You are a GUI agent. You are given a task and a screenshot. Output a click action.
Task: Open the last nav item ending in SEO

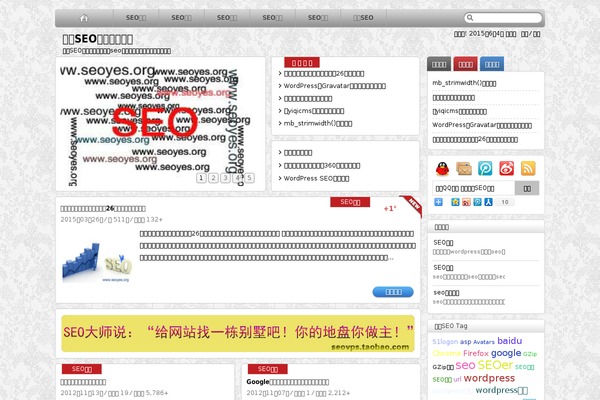[x=363, y=18]
